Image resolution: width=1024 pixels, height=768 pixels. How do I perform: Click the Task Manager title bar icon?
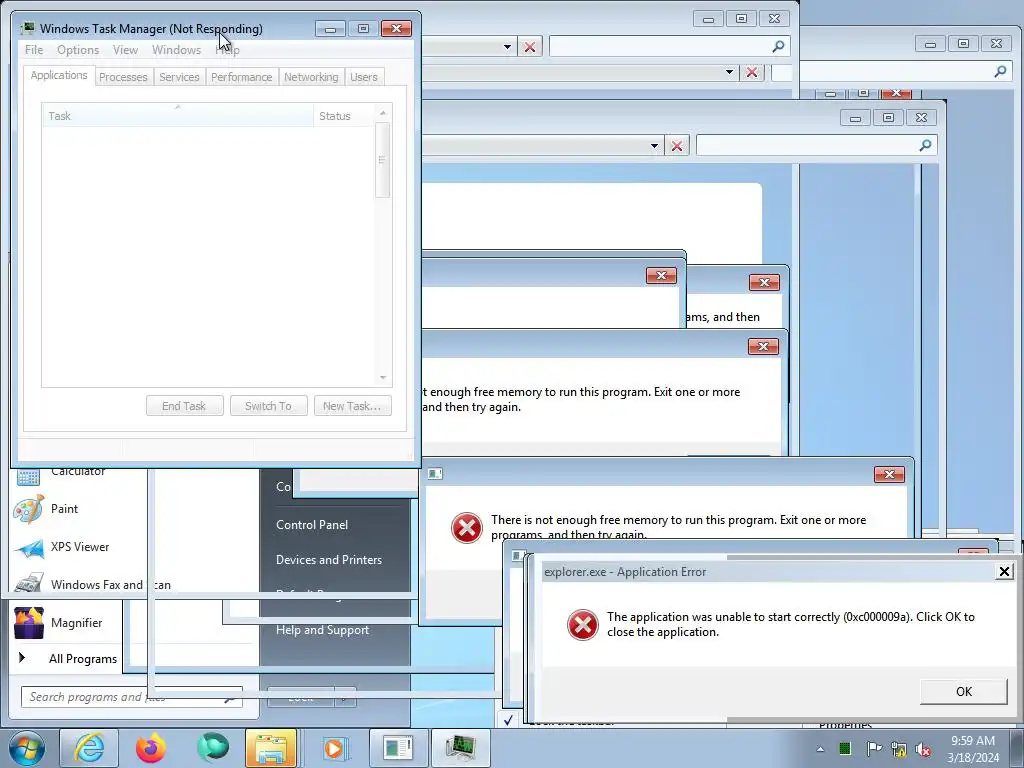(27, 29)
